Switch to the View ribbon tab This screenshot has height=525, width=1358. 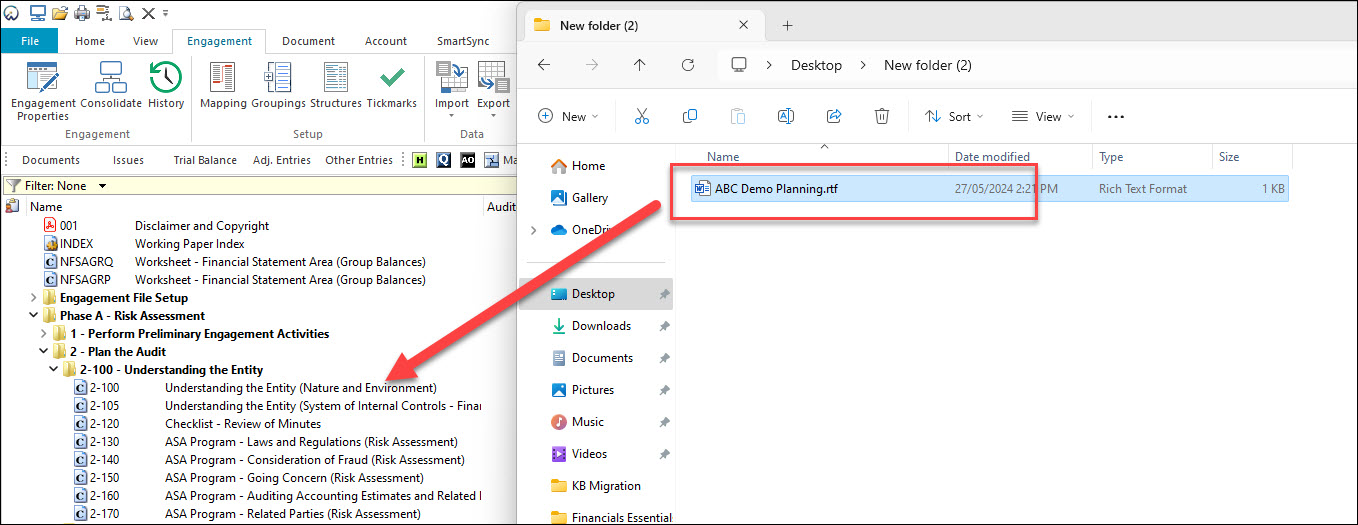[146, 41]
